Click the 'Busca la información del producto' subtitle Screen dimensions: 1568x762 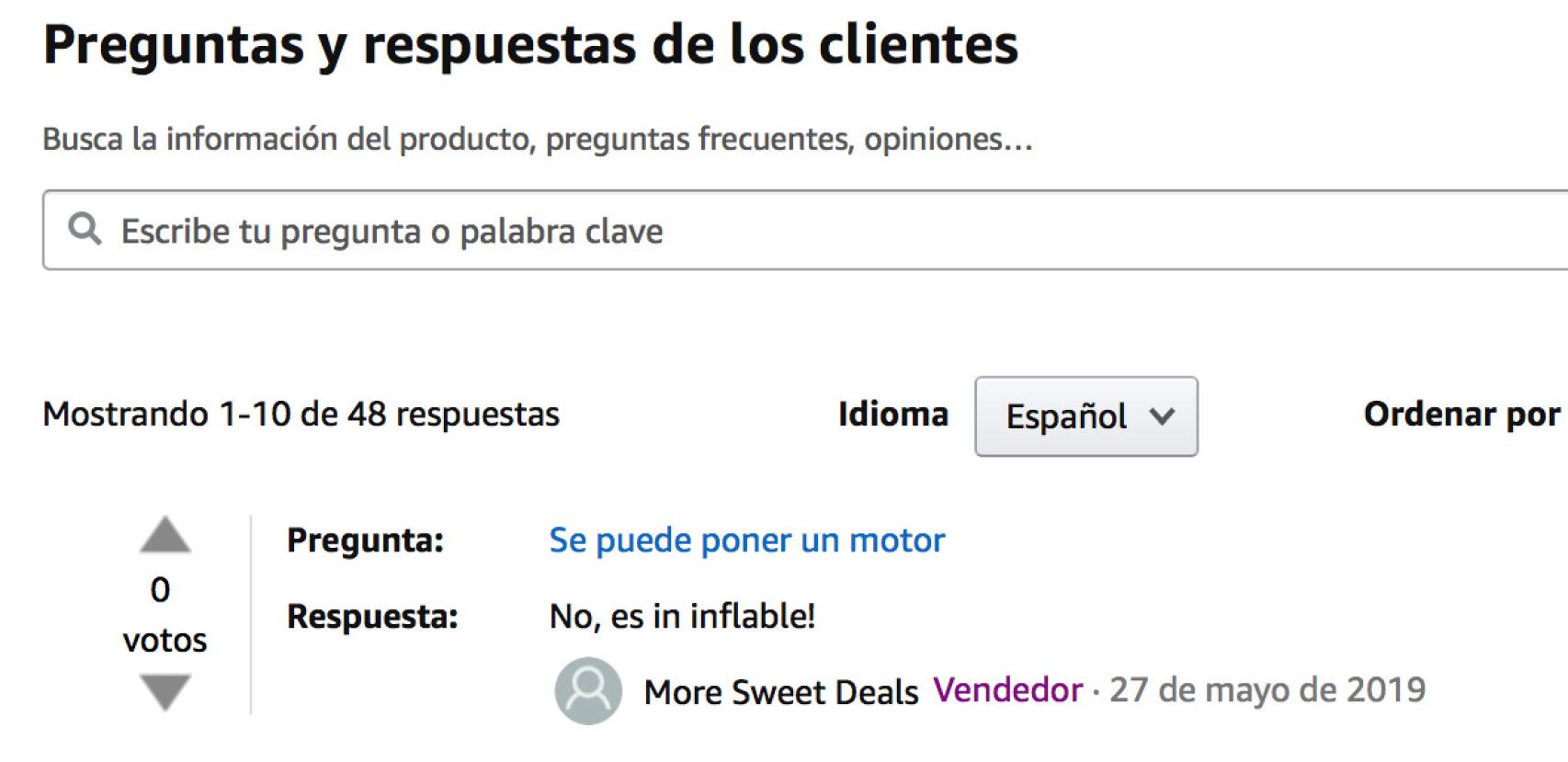(538, 139)
